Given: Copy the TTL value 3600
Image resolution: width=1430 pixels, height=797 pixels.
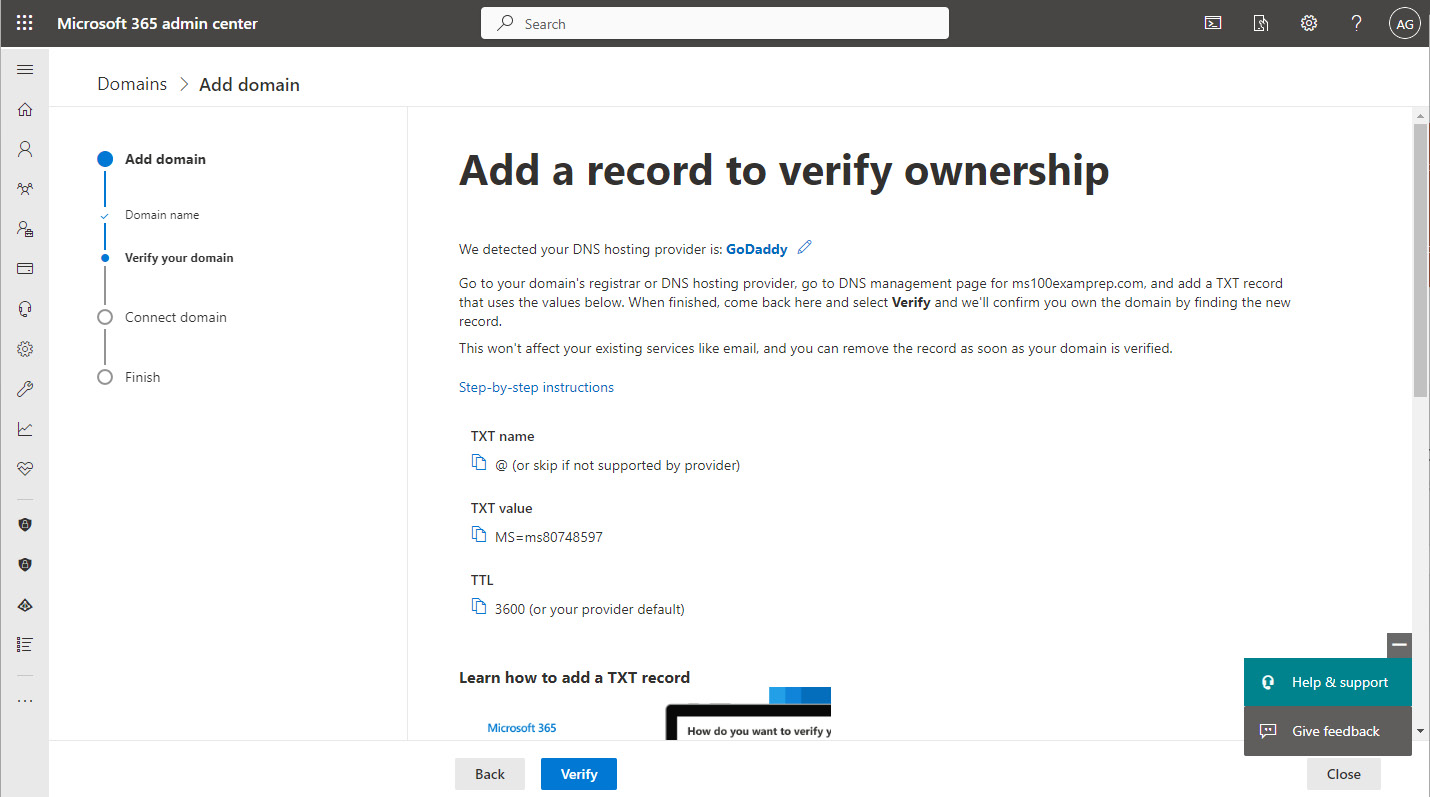Looking at the screenshot, I should [x=478, y=607].
